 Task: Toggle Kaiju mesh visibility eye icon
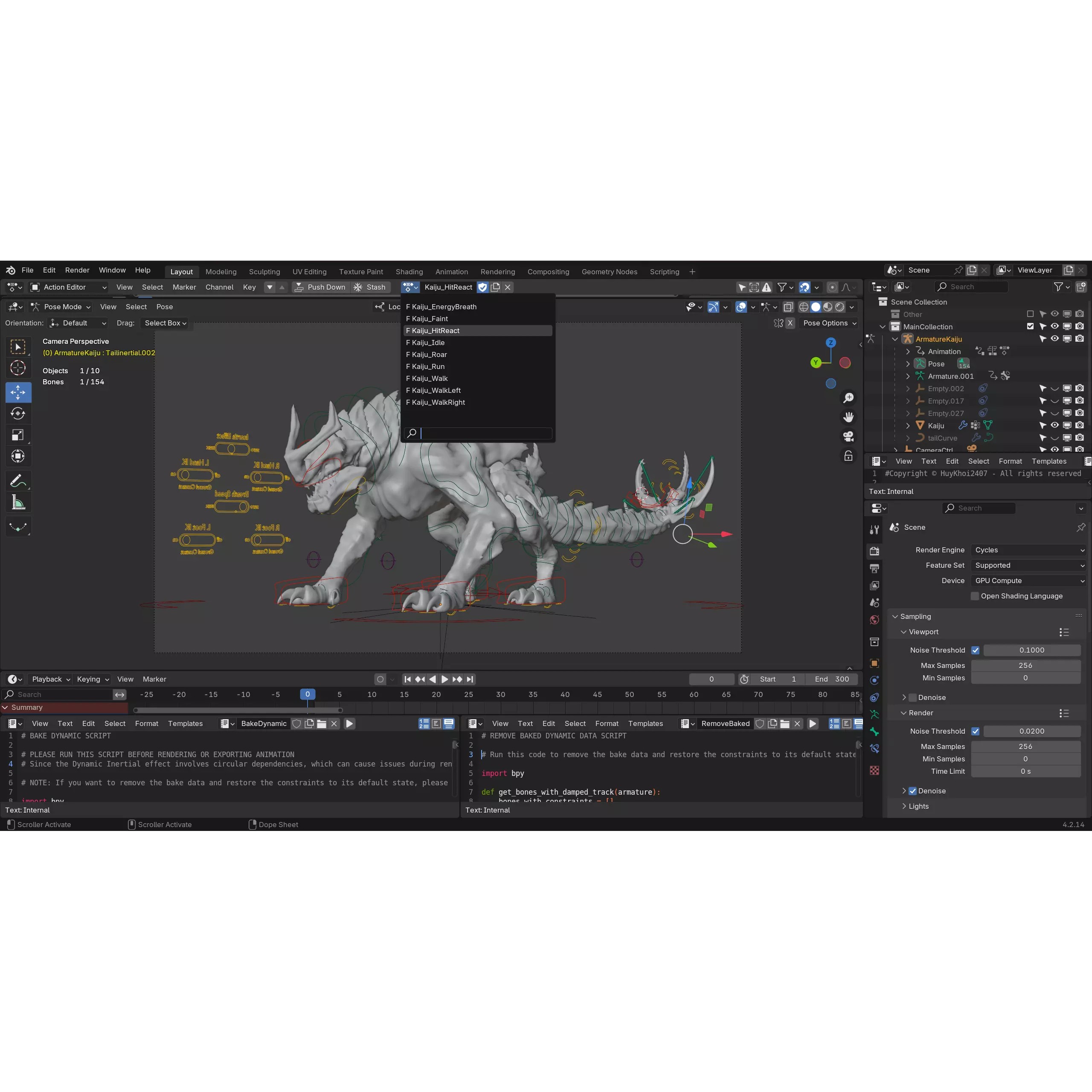1055,425
